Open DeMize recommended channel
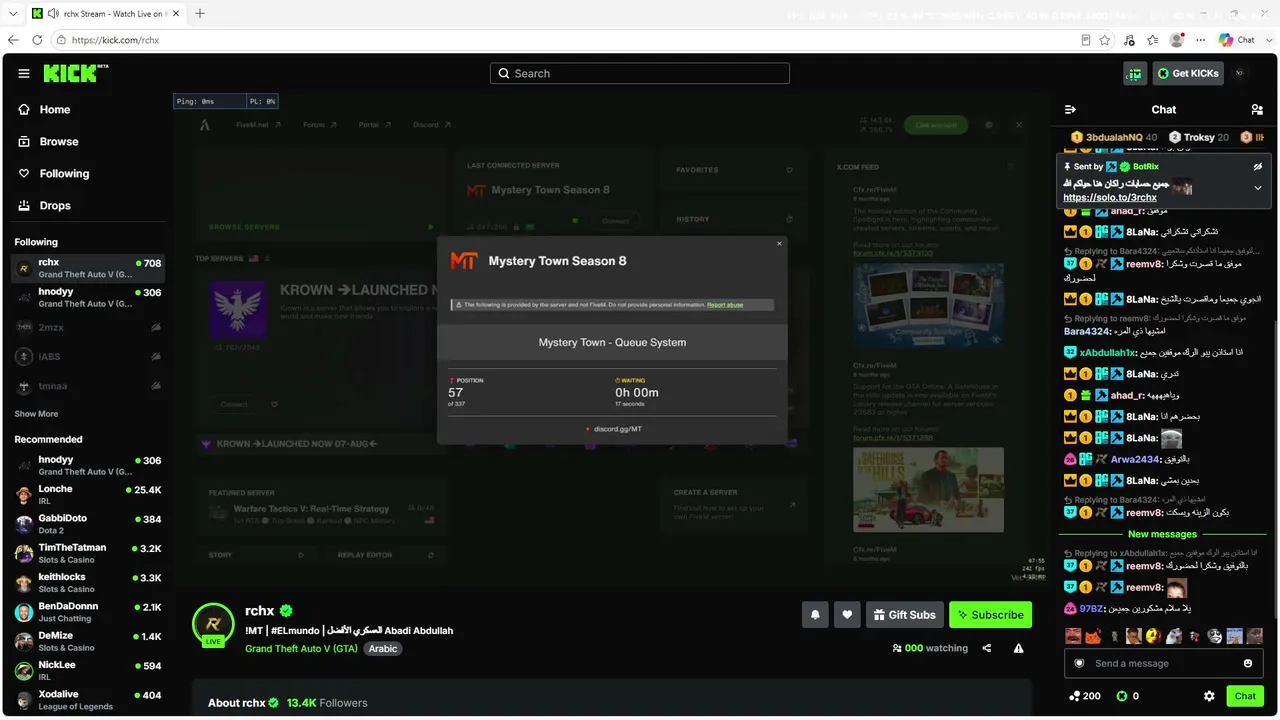 pyautogui.click(x=88, y=642)
